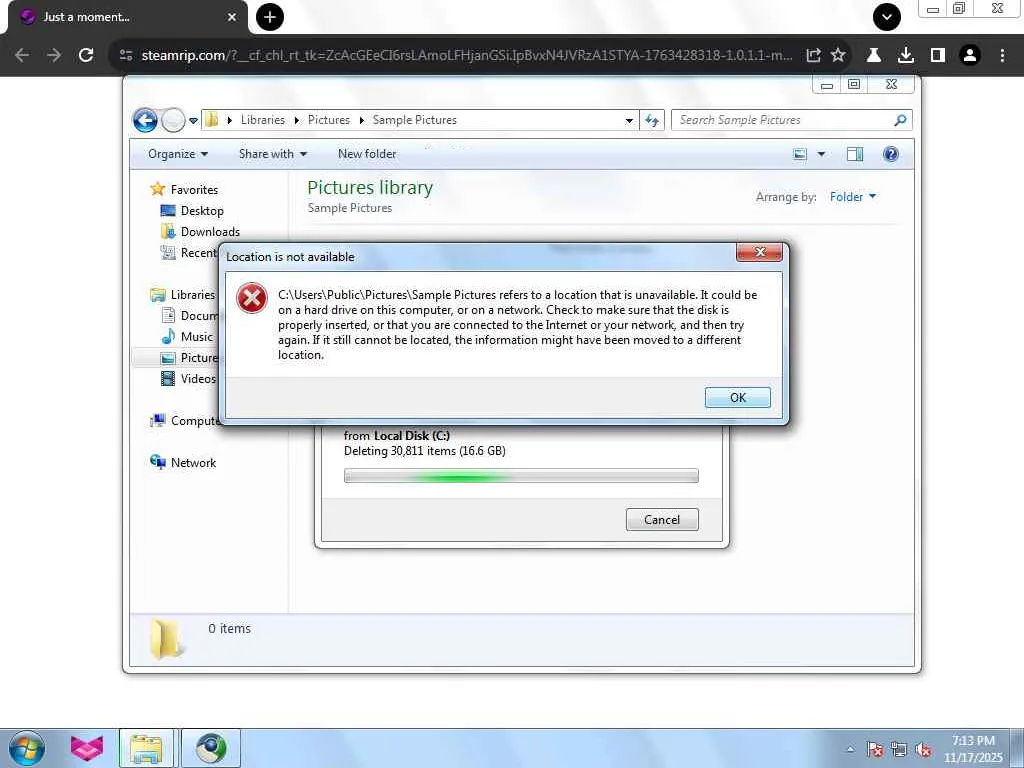Viewport: 1024px width, 768px height.
Task: Go back in Explorer with the blue arrow
Action: [x=145, y=120]
